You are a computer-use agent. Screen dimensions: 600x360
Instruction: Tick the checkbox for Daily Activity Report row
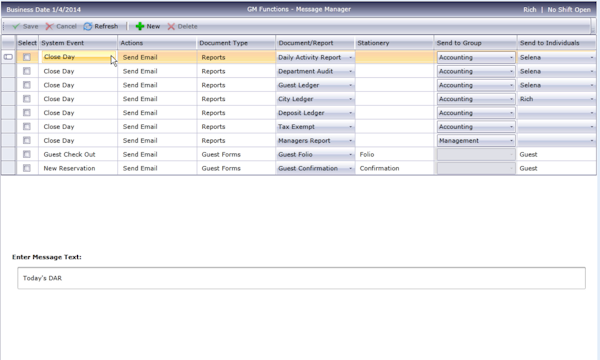click(26, 57)
